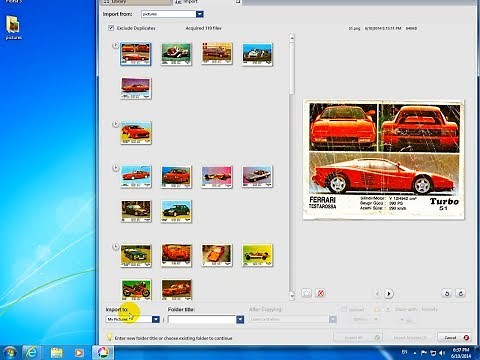Expand the Folder title dropdown arrow
Screen dimensions: 480x360
click(240, 319)
